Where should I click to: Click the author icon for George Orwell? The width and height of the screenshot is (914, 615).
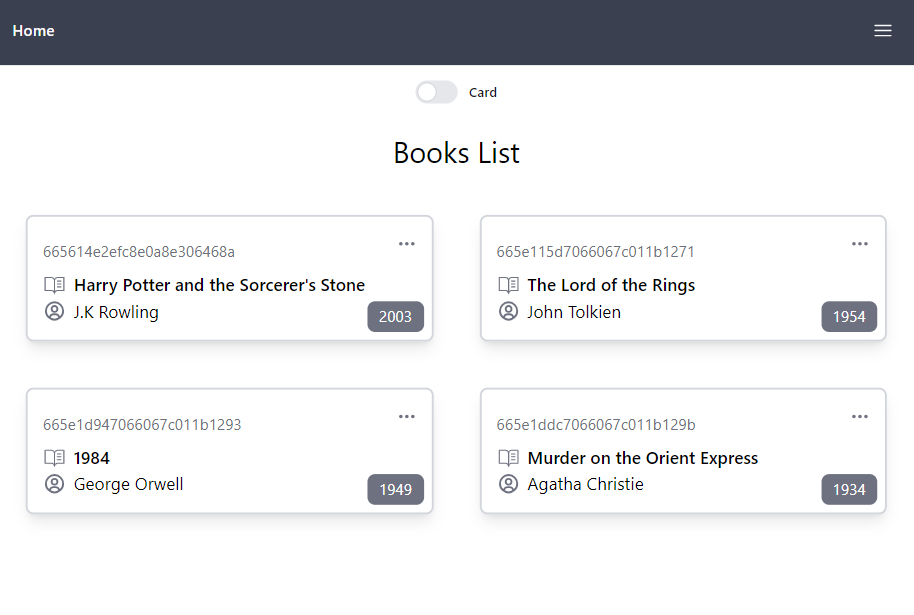(55, 485)
